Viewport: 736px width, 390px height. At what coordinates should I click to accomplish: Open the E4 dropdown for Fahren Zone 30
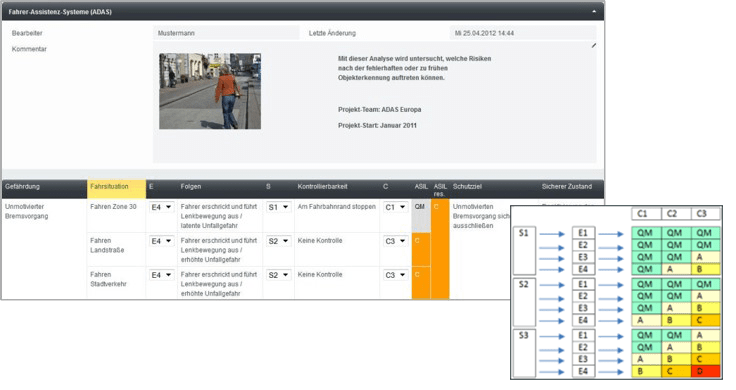pyautogui.click(x=161, y=207)
